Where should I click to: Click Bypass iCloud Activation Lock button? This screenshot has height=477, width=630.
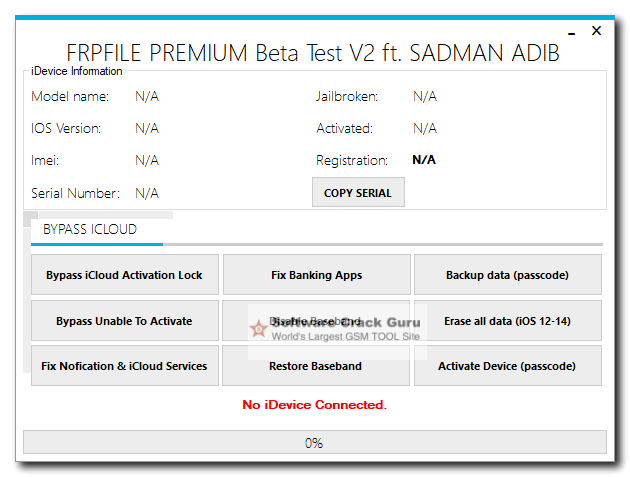click(x=124, y=275)
